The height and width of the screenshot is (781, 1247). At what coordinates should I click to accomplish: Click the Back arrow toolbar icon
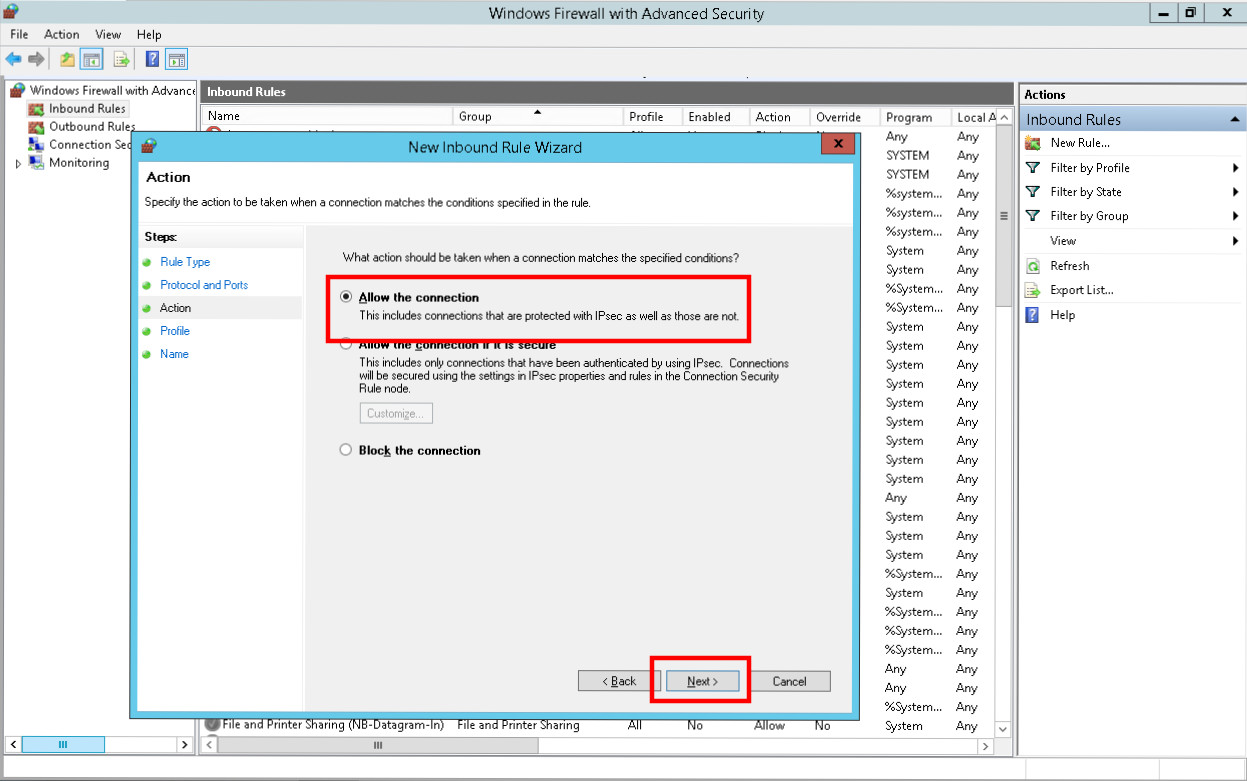(x=14, y=59)
